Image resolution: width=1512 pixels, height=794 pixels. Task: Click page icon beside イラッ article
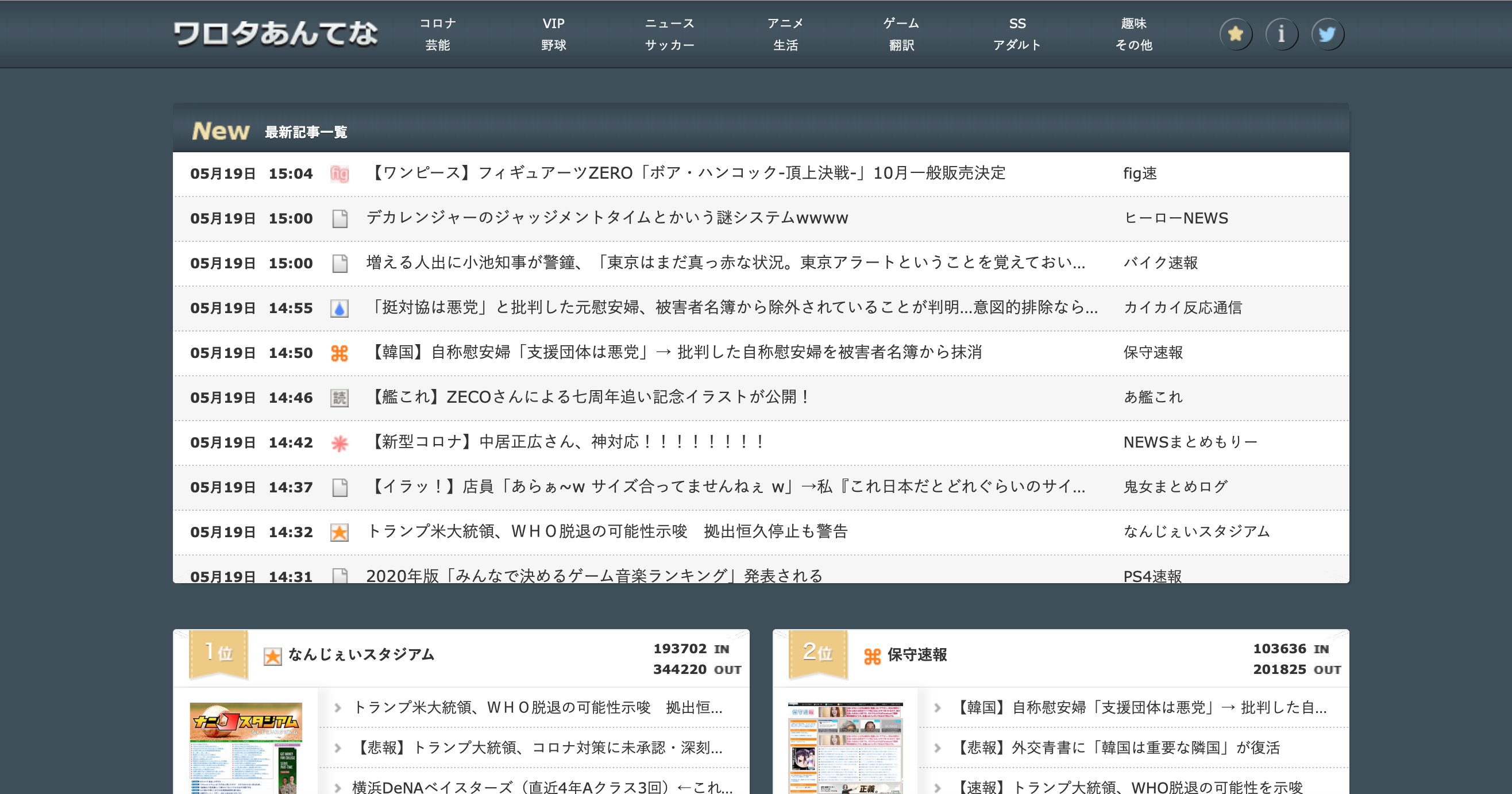point(340,487)
